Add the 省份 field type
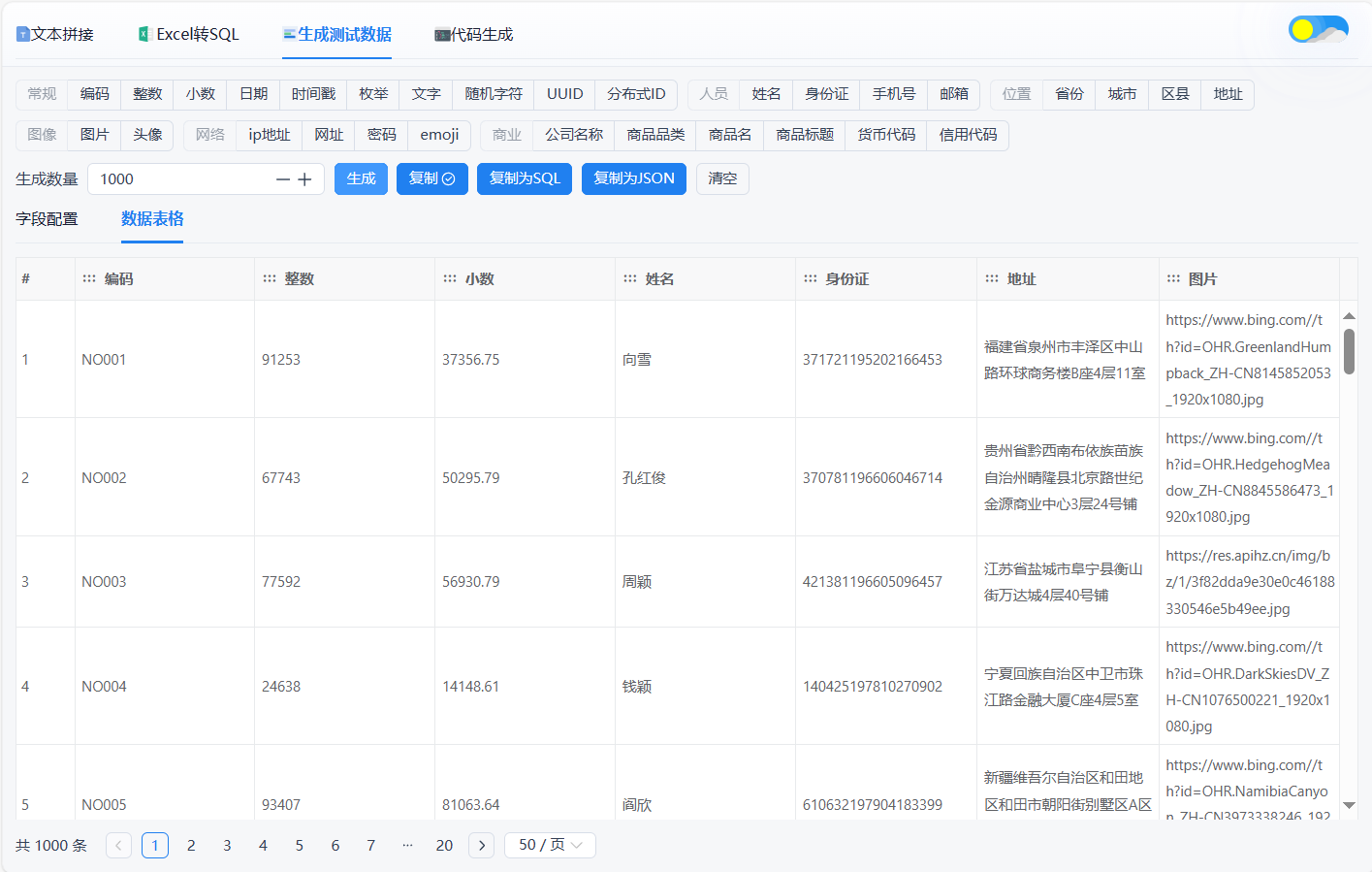 click(1069, 94)
